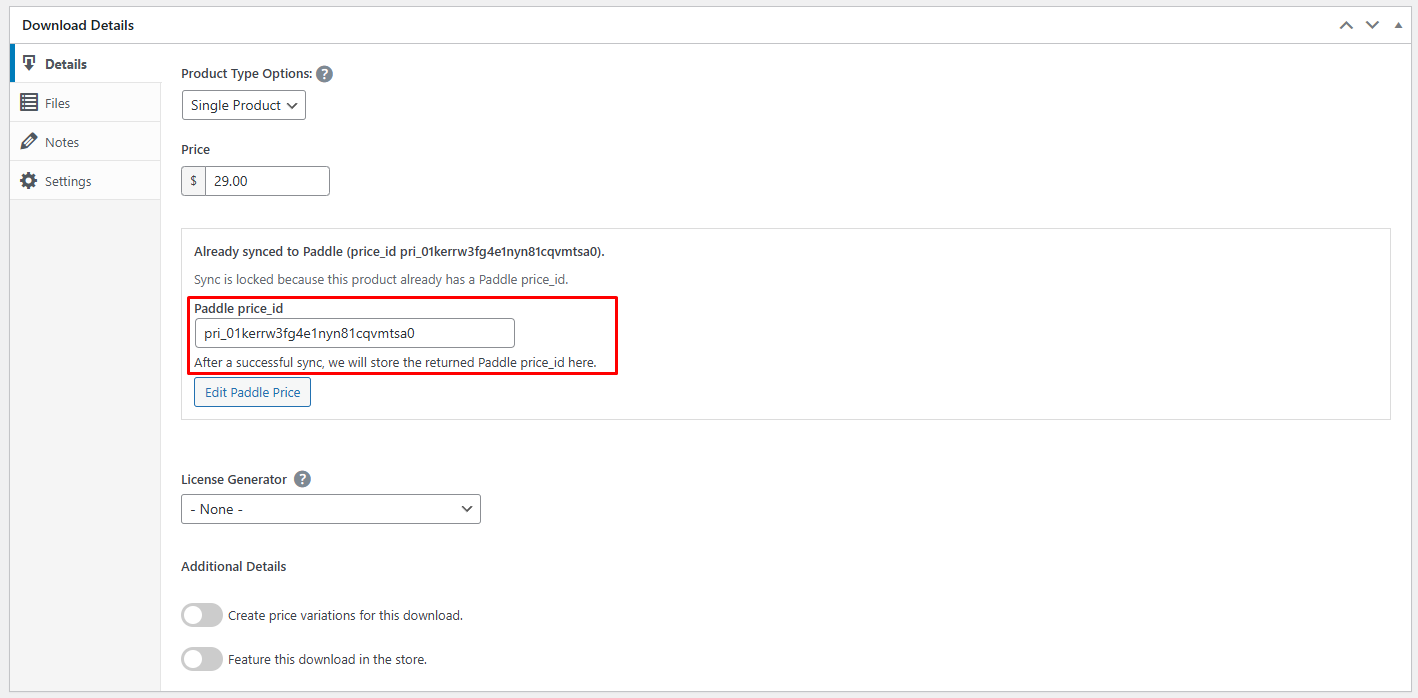Image resolution: width=1418 pixels, height=698 pixels.
Task: Open help tooltip beside License Generator
Action: click(302, 479)
